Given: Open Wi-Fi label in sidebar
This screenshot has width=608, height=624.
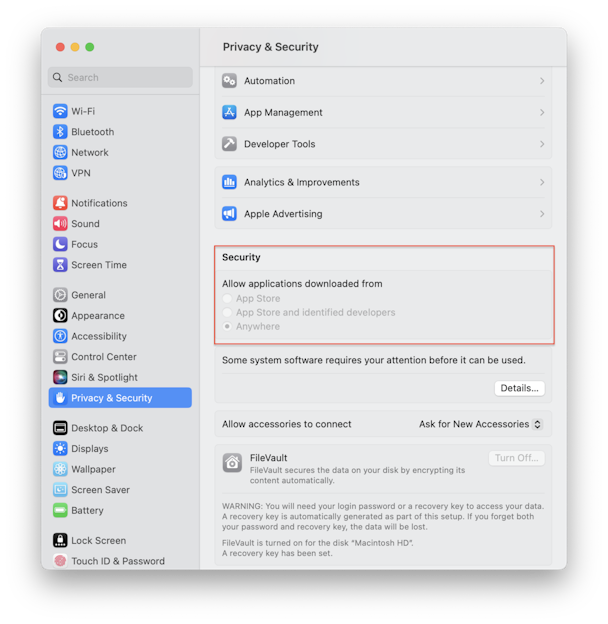Looking at the screenshot, I should pyautogui.click(x=83, y=111).
